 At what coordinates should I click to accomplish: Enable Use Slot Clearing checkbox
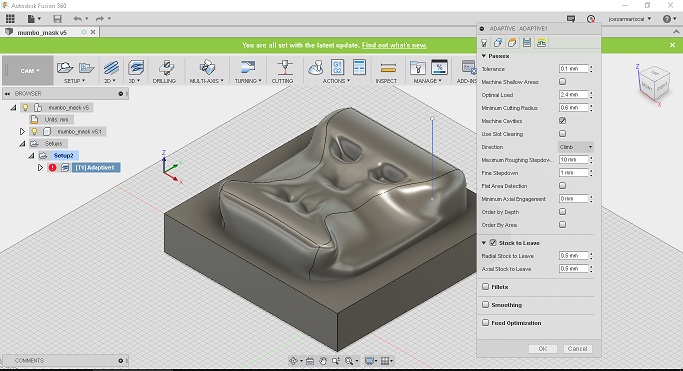coord(562,134)
